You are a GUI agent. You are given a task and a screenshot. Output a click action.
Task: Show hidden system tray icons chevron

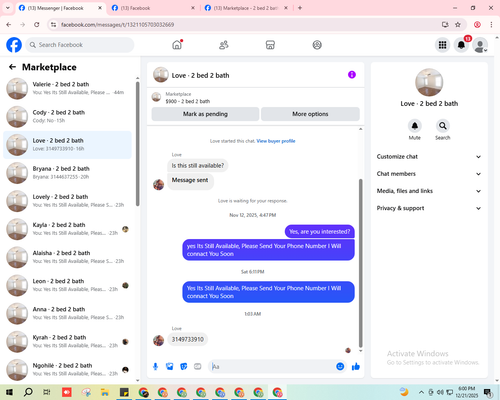(421, 392)
